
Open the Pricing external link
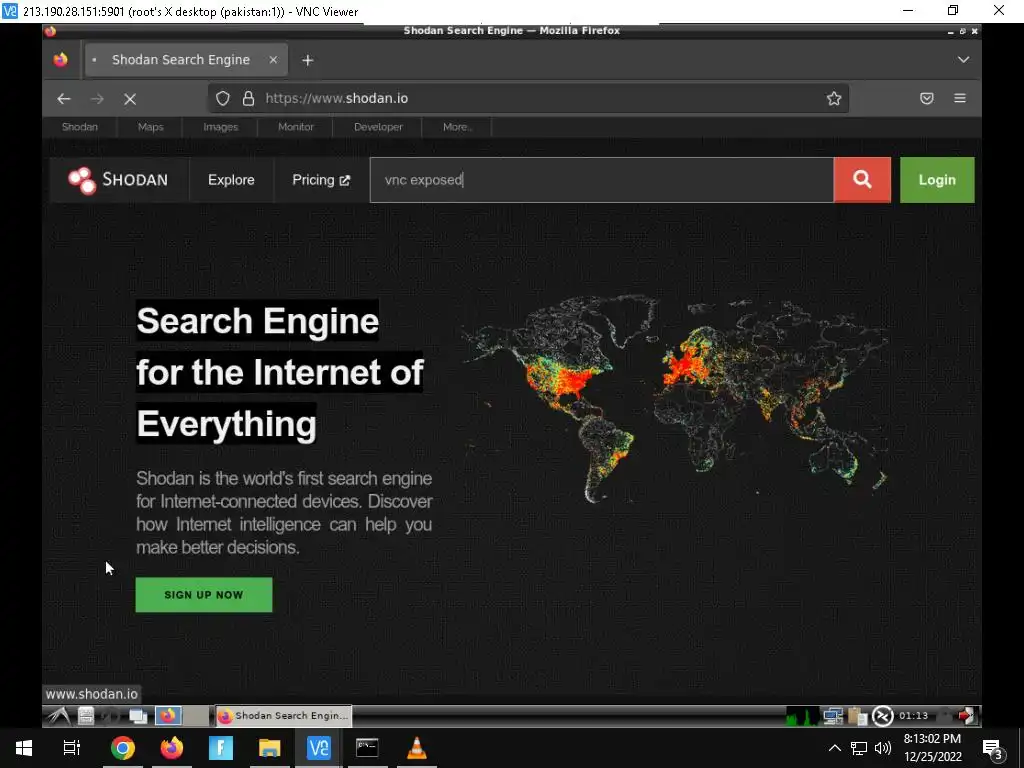[x=321, y=180]
